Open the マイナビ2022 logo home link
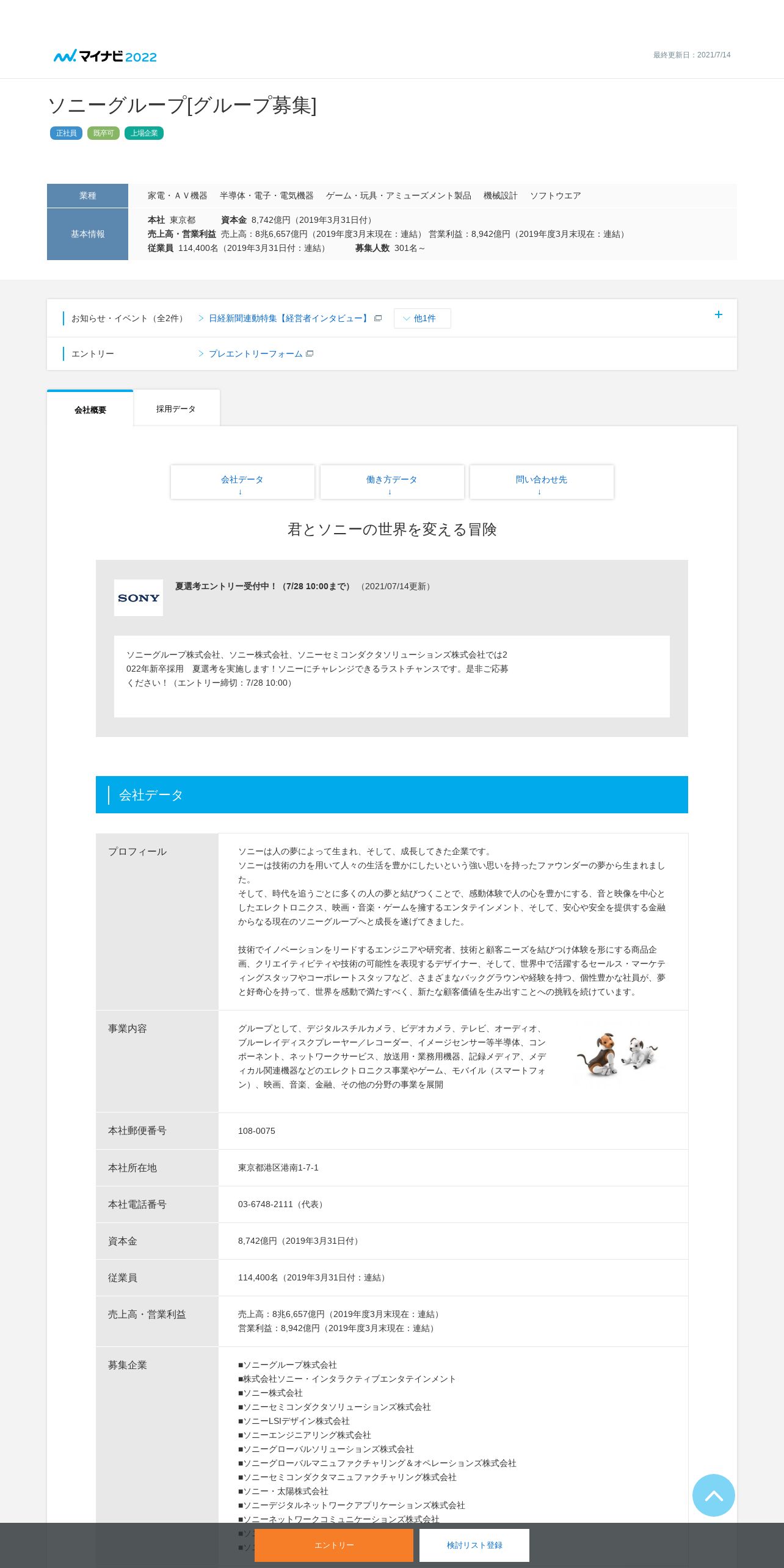Viewport: 784px width, 1568px height. point(105,56)
